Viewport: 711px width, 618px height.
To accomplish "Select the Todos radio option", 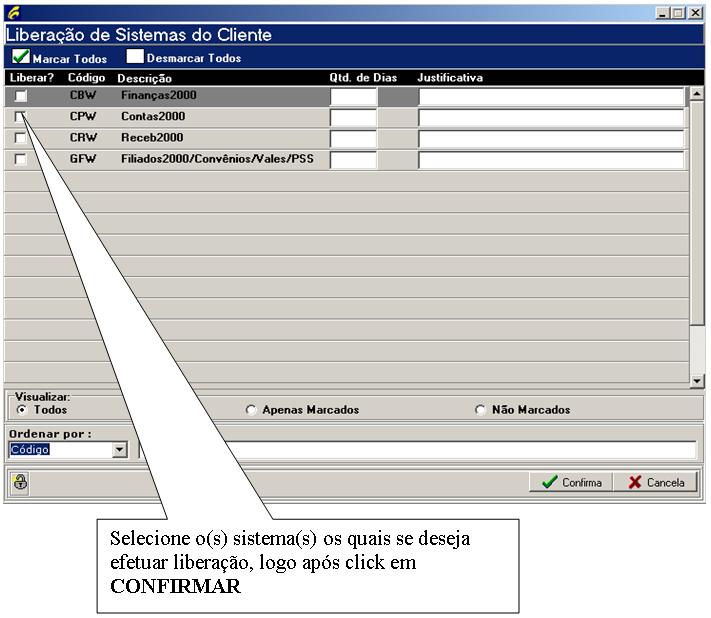I will (22, 410).
